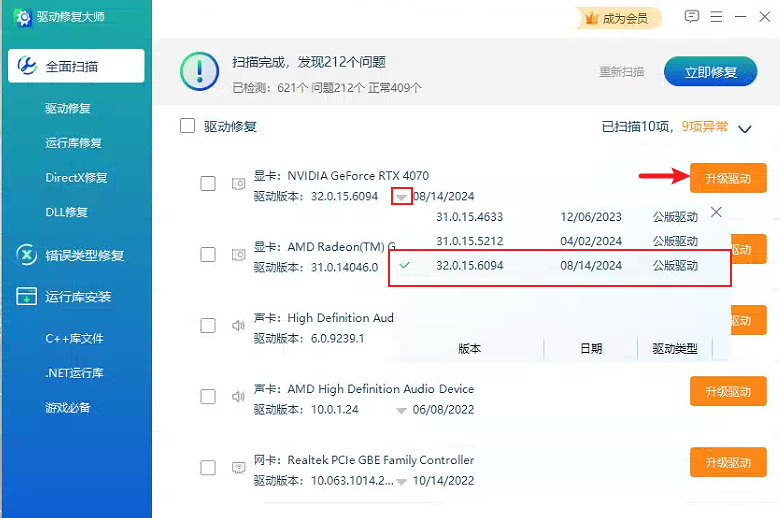Open .NET运行库 in the sidebar

pyautogui.click(x=74, y=373)
